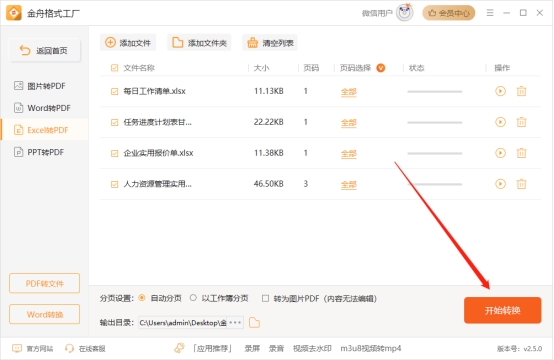Start converting 每日工作清单.xlsx with its play icon
The height and width of the screenshot is (360, 554).
[500, 91]
